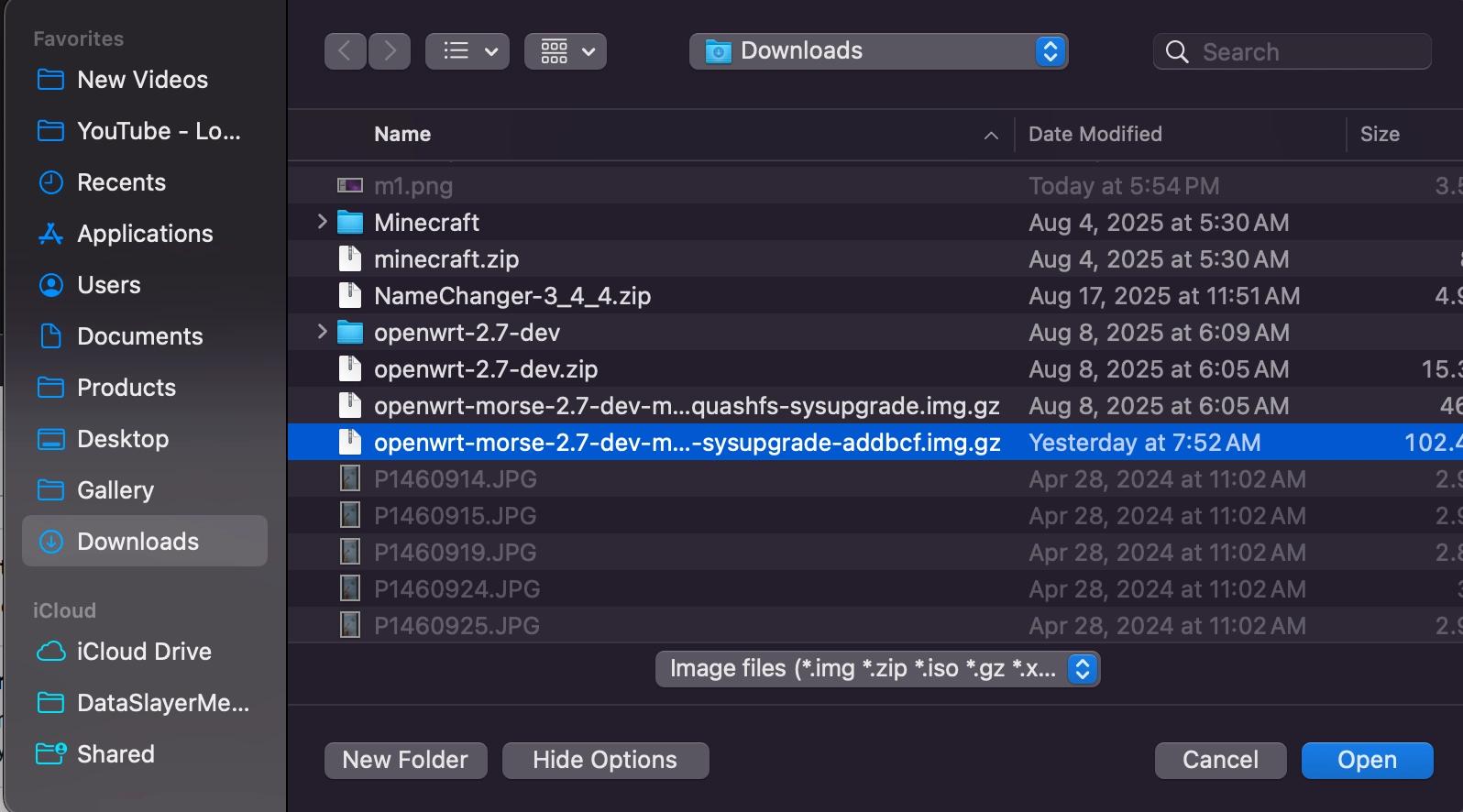Click the Aug 17, 2025 at 11:51 AM date
This screenshot has width=1463, height=812.
click(1164, 296)
